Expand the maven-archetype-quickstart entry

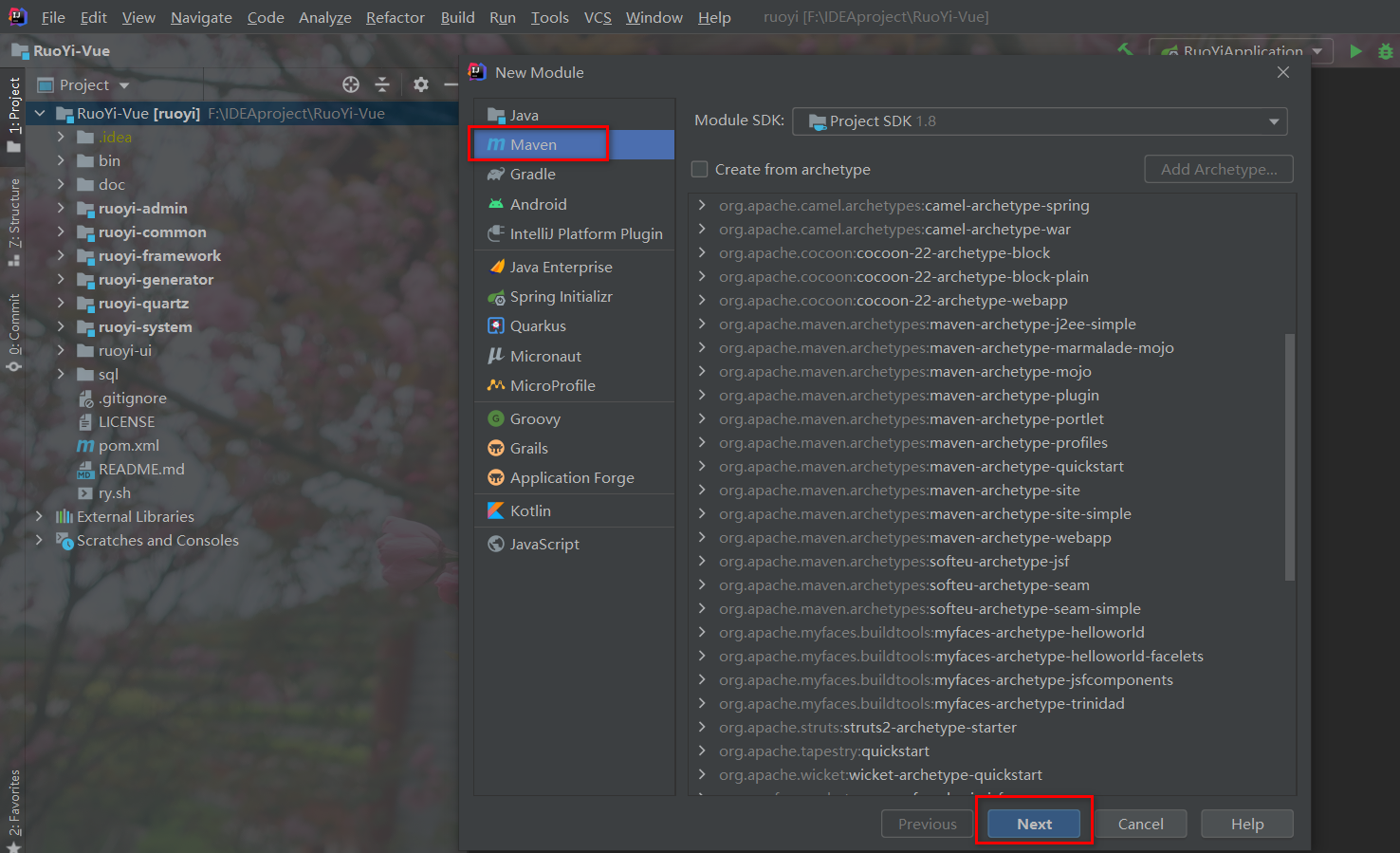tap(702, 466)
